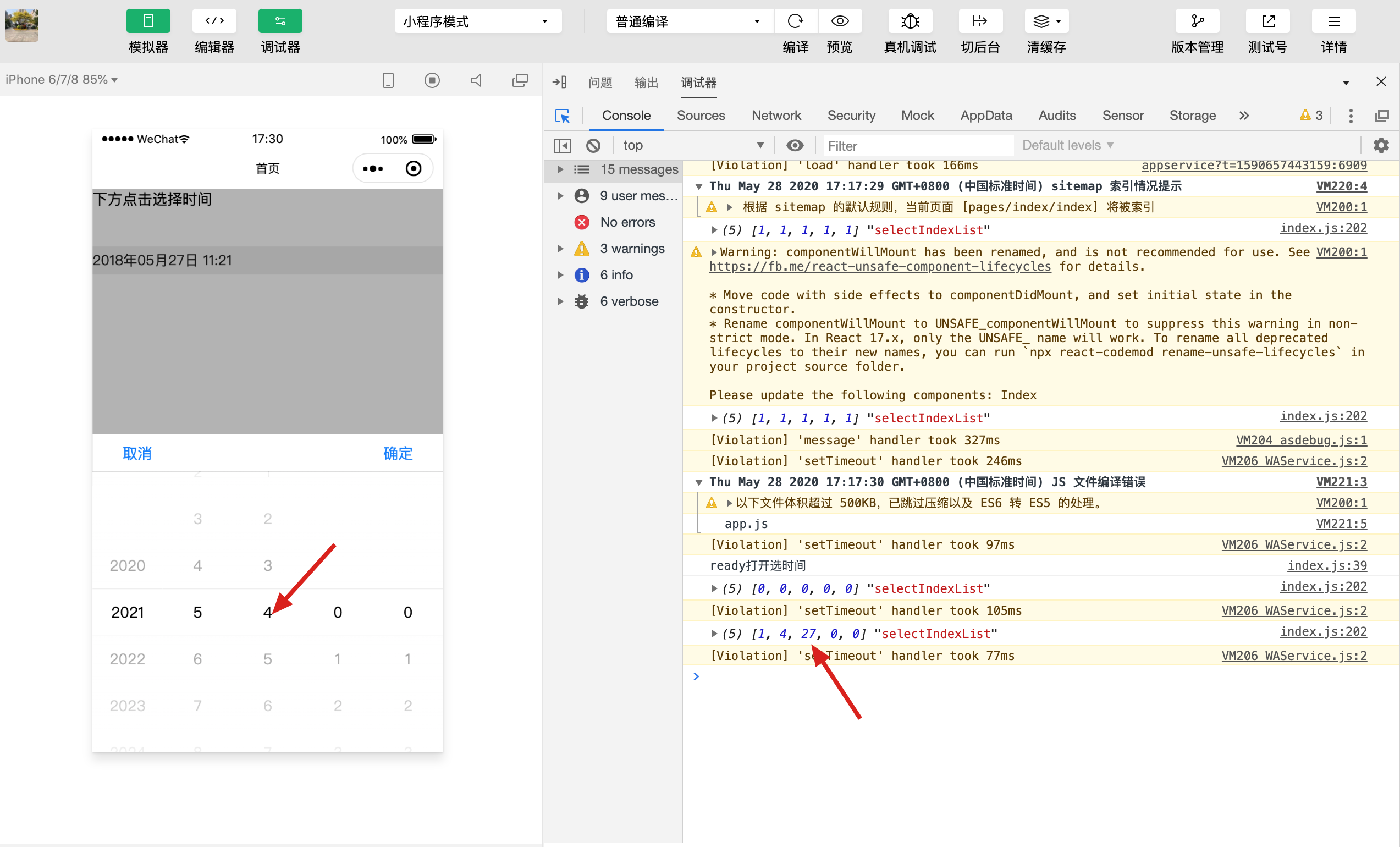Mute the simulator speaker

pyautogui.click(x=476, y=80)
